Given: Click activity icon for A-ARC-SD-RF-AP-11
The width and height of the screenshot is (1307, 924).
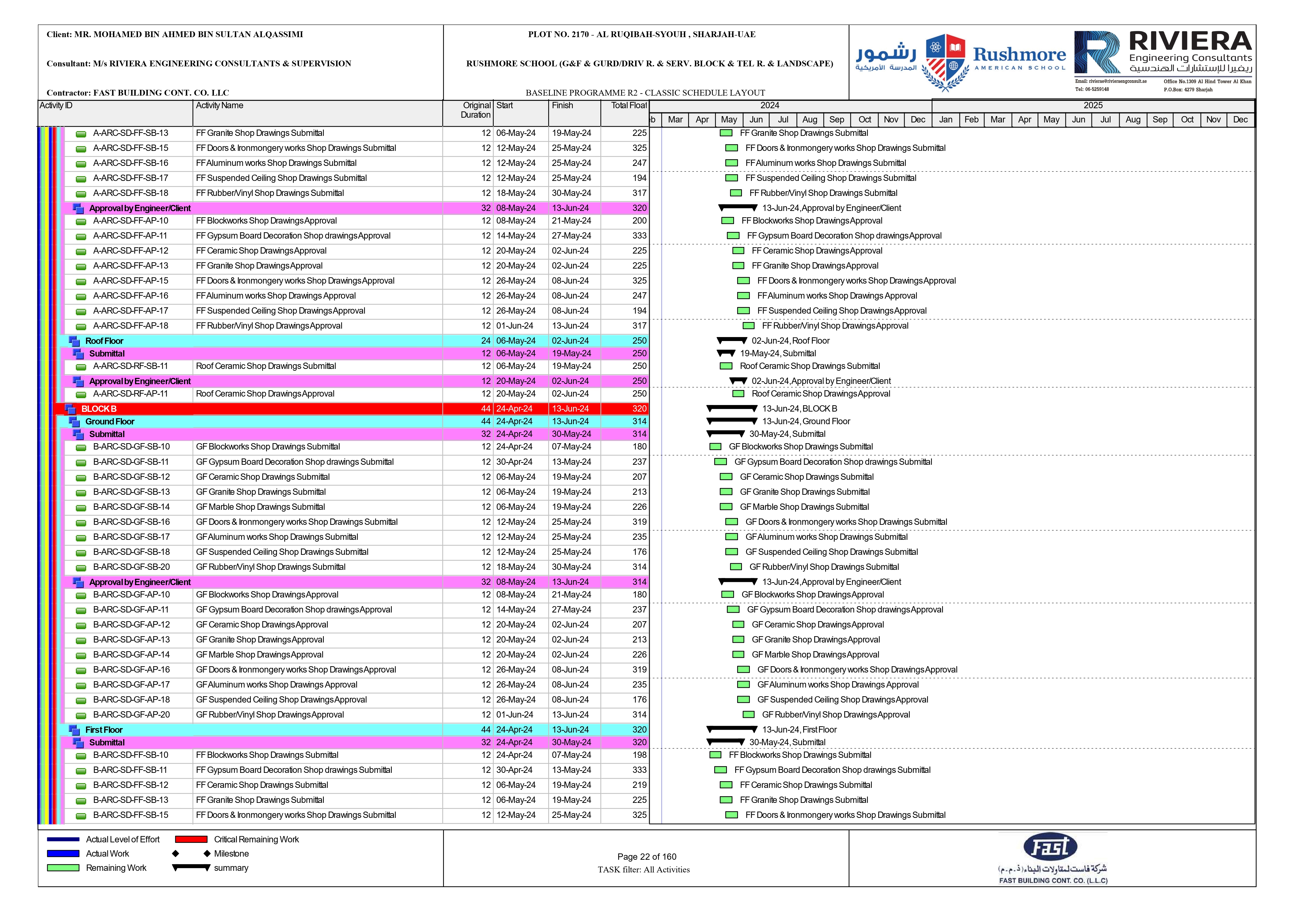Looking at the screenshot, I should 81,395.
